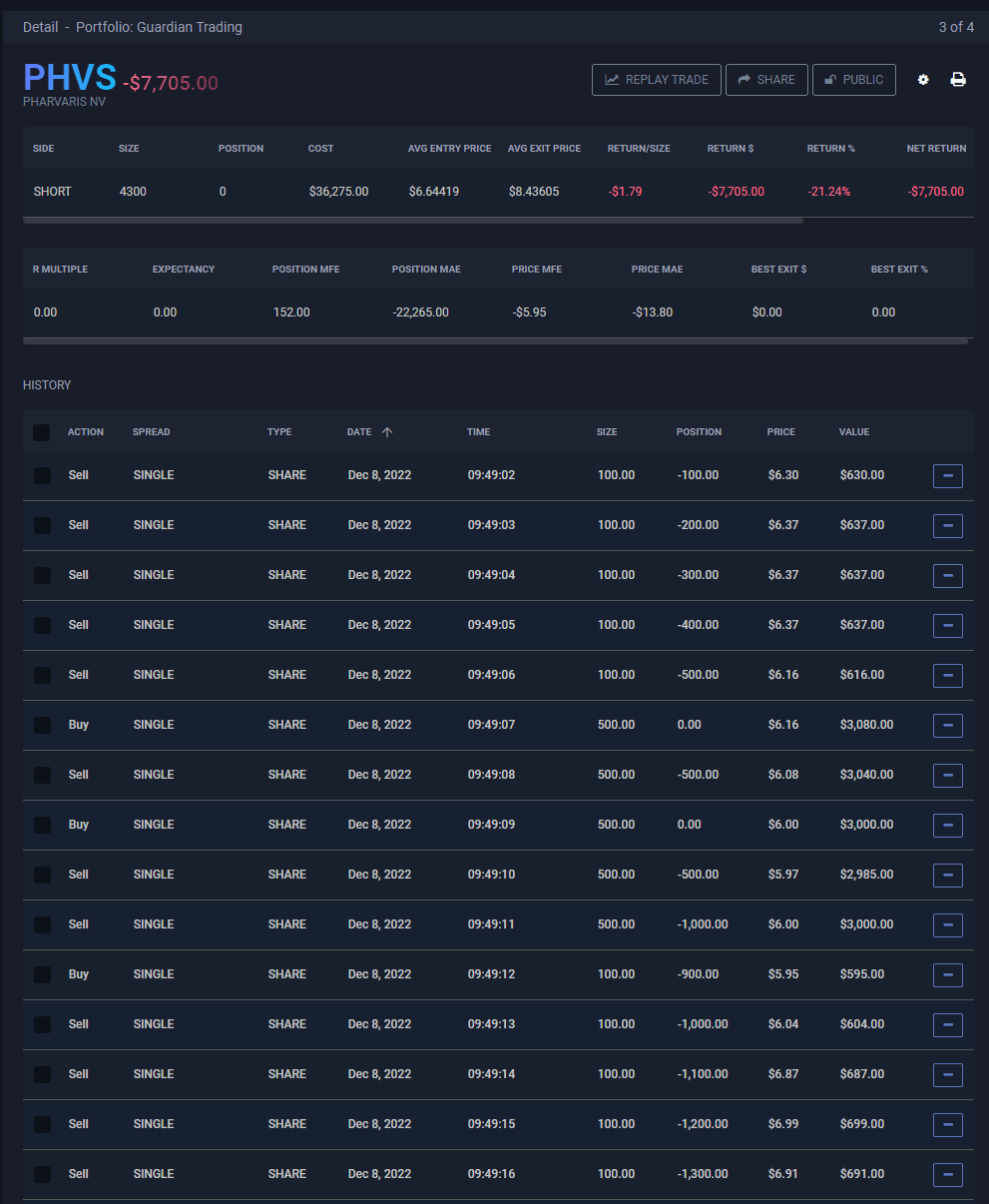Image resolution: width=989 pixels, height=1204 pixels.
Task: Click the -21.24% return value
Action: pyautogui.click(x=829, y=191)
